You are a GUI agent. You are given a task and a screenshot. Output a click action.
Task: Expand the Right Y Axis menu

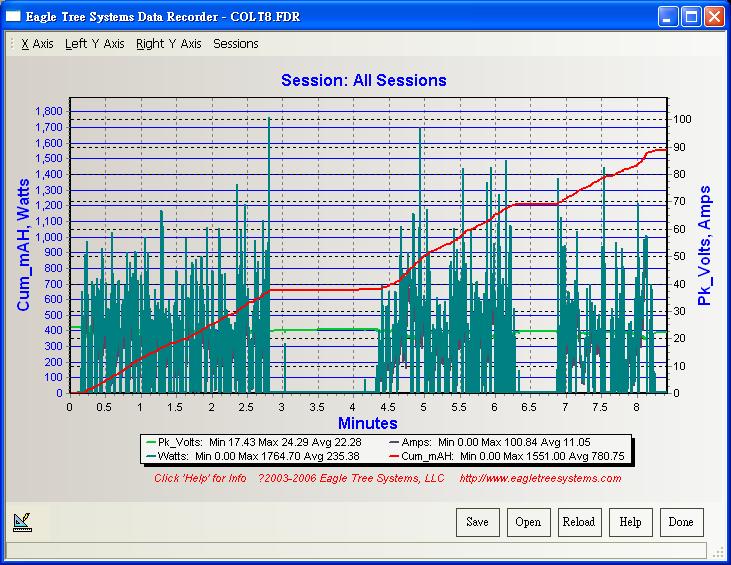tap(168, 44)
